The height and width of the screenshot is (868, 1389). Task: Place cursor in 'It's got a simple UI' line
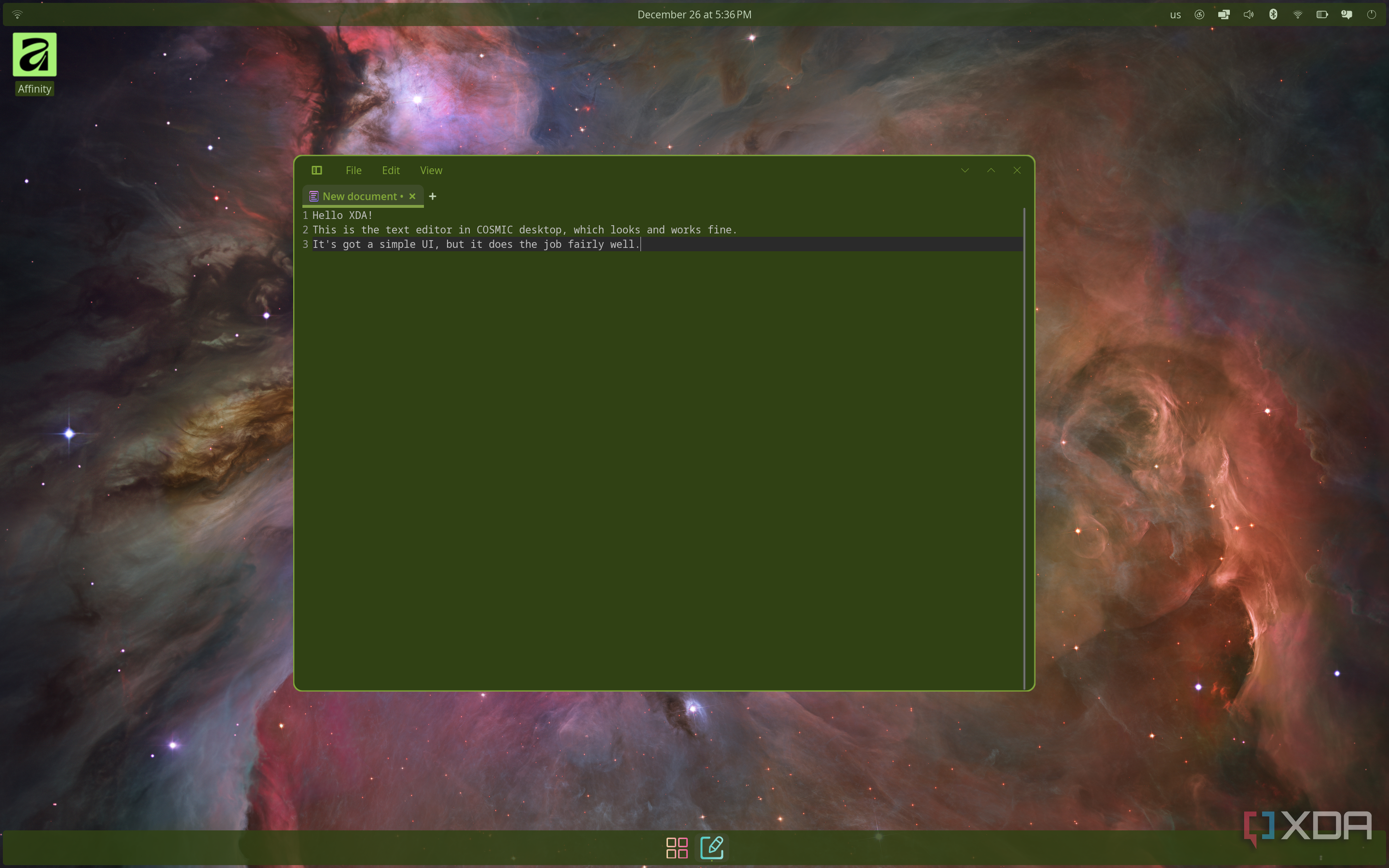click(x=477, y=244)
